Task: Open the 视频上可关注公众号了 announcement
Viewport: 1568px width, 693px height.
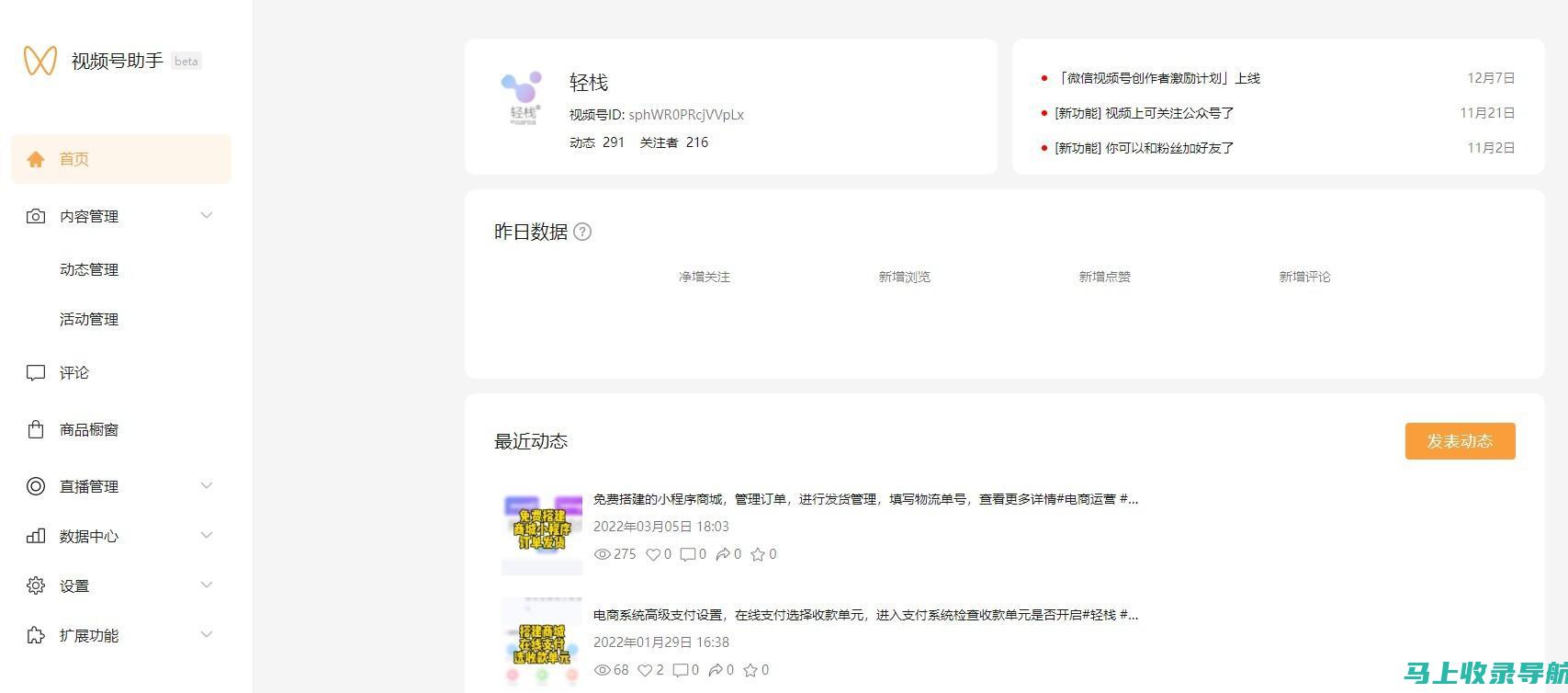Action: click(x=1145, y=113)
